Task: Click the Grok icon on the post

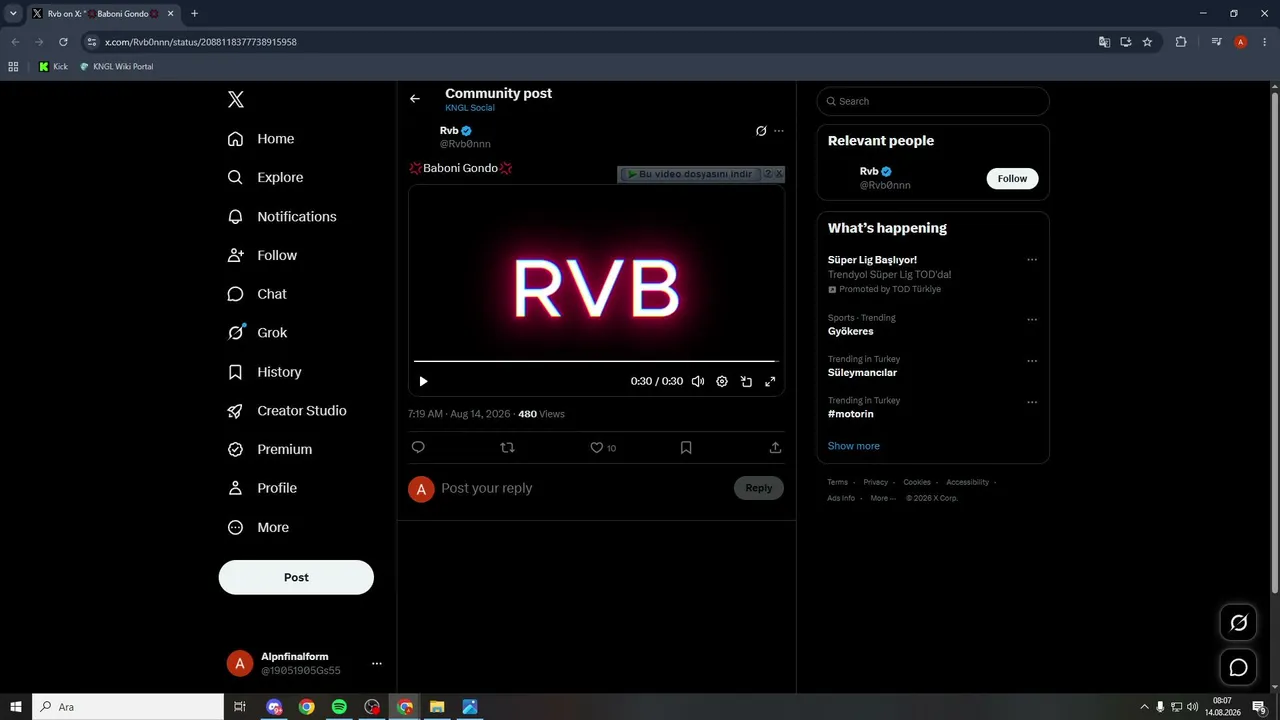Action: (x=761, y=131)
